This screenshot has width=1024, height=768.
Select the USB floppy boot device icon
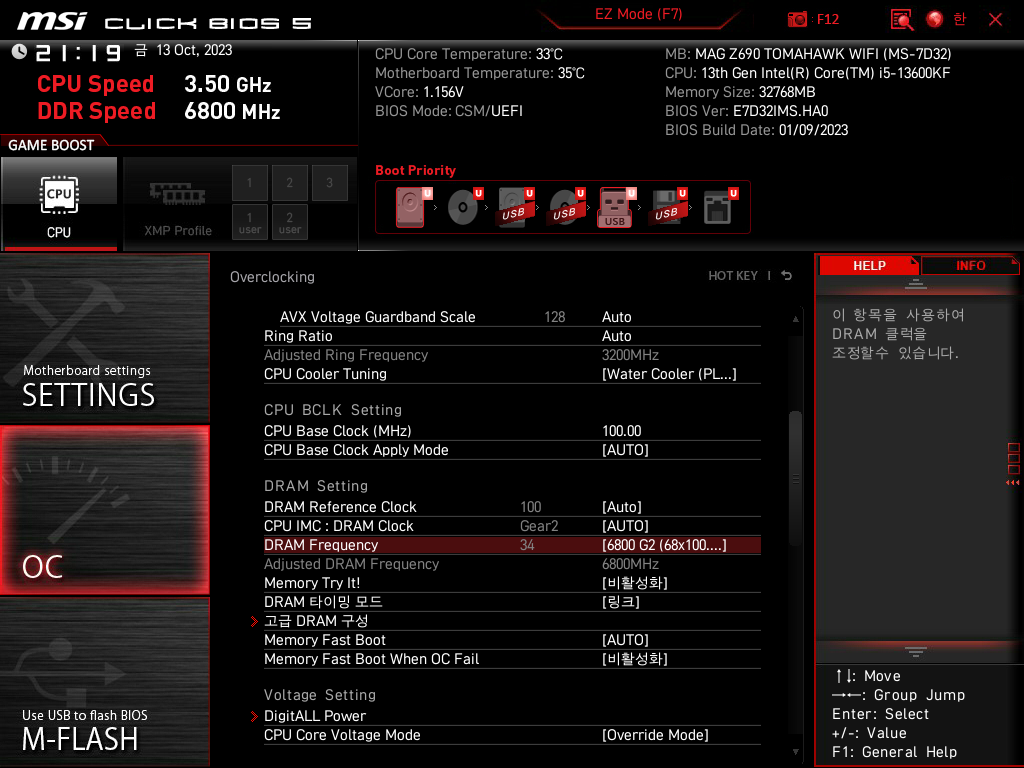(668, 207)
